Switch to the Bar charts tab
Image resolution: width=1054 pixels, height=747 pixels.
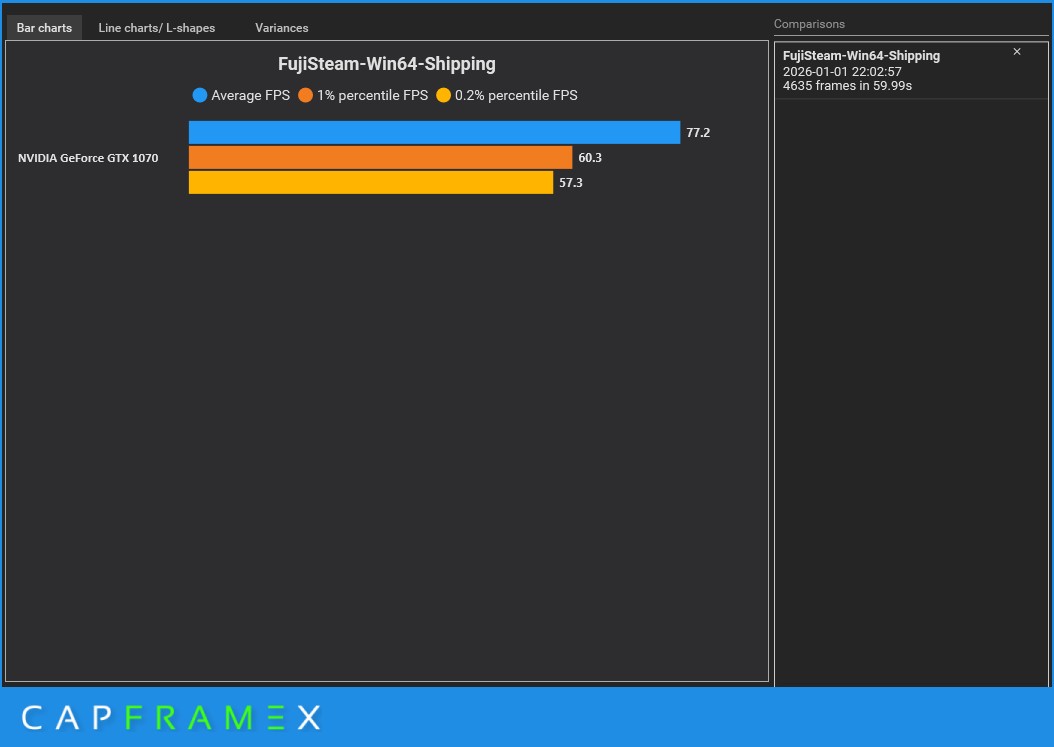(44, 28)
